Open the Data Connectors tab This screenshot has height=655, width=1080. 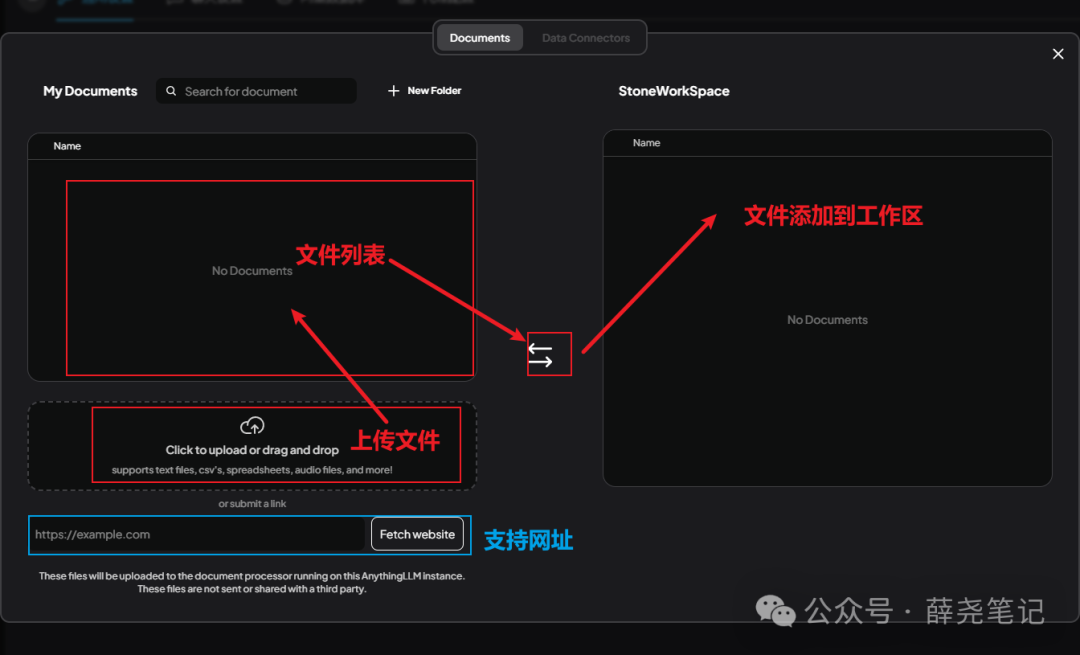[x=585, y=38]
